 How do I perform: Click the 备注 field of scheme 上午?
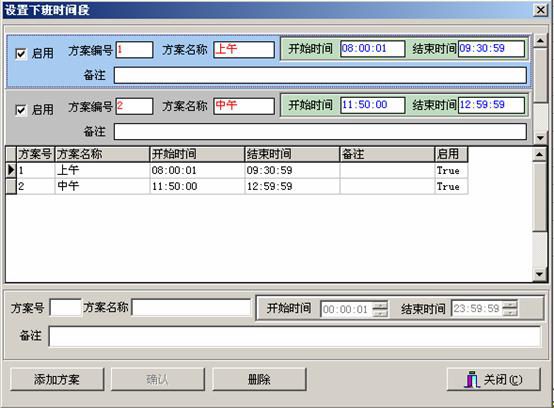pyautogui.click(x=320, y=75)
